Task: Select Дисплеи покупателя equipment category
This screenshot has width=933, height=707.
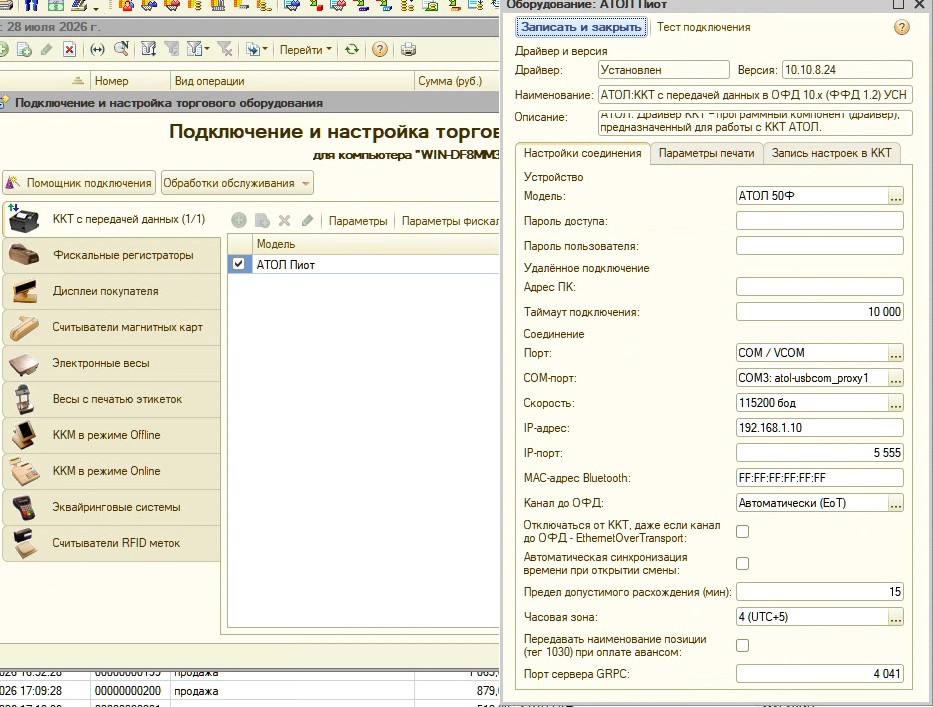Action: click(112, 292)
